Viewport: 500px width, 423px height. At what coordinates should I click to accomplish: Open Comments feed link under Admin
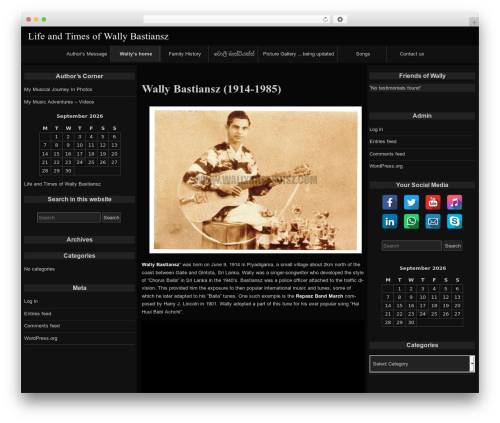point(387,154)
